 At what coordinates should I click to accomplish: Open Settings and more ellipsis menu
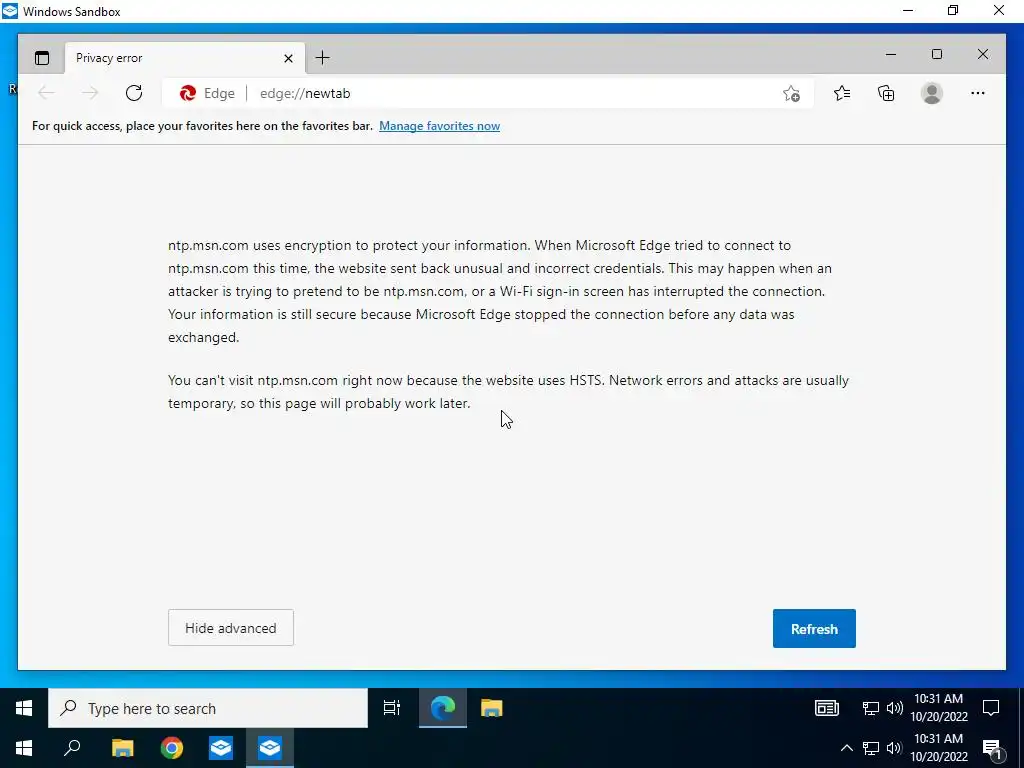pyautogui.click(x=978, y=93)
